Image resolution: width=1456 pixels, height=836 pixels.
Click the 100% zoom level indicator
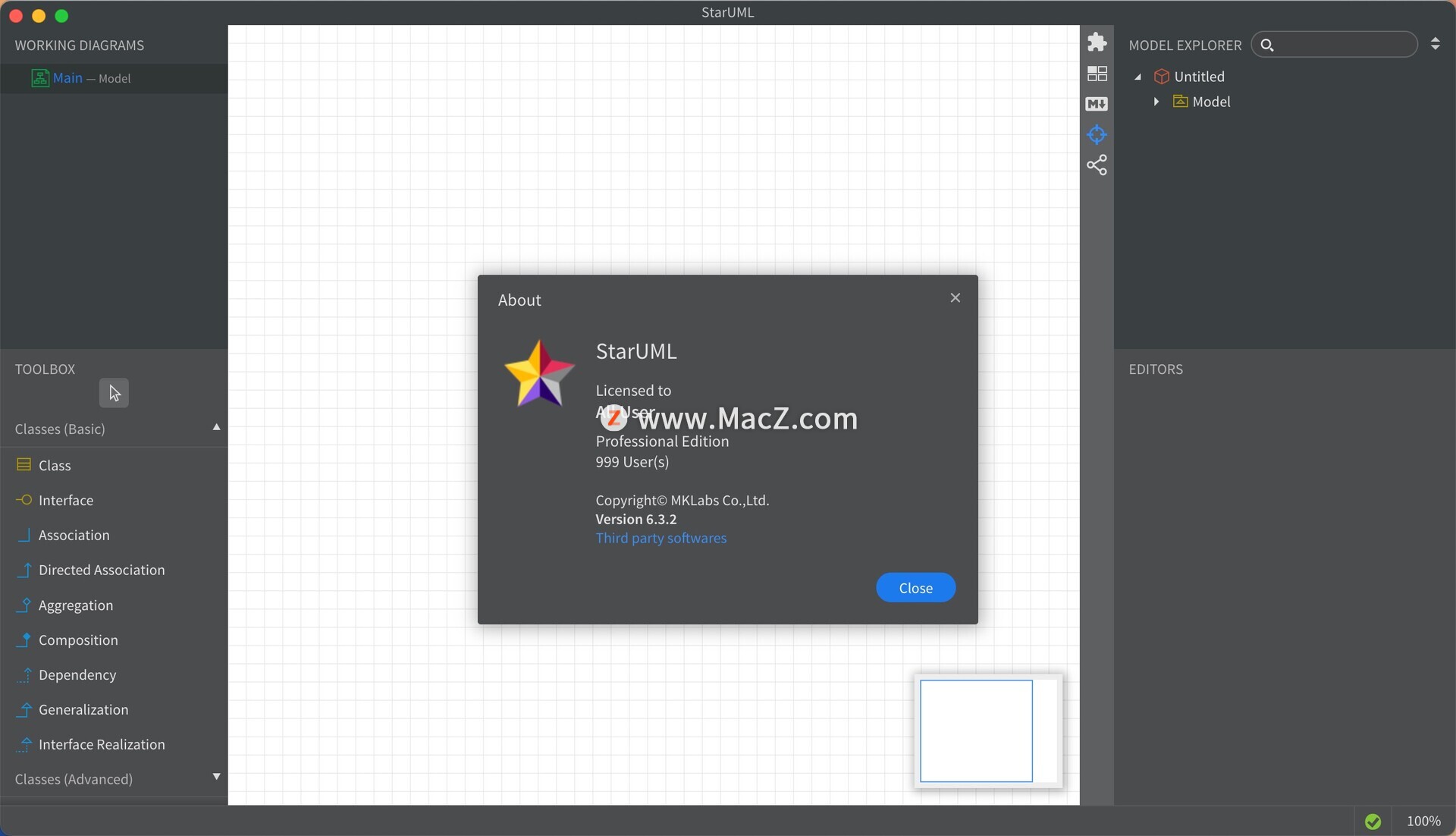click(1423, 821)
